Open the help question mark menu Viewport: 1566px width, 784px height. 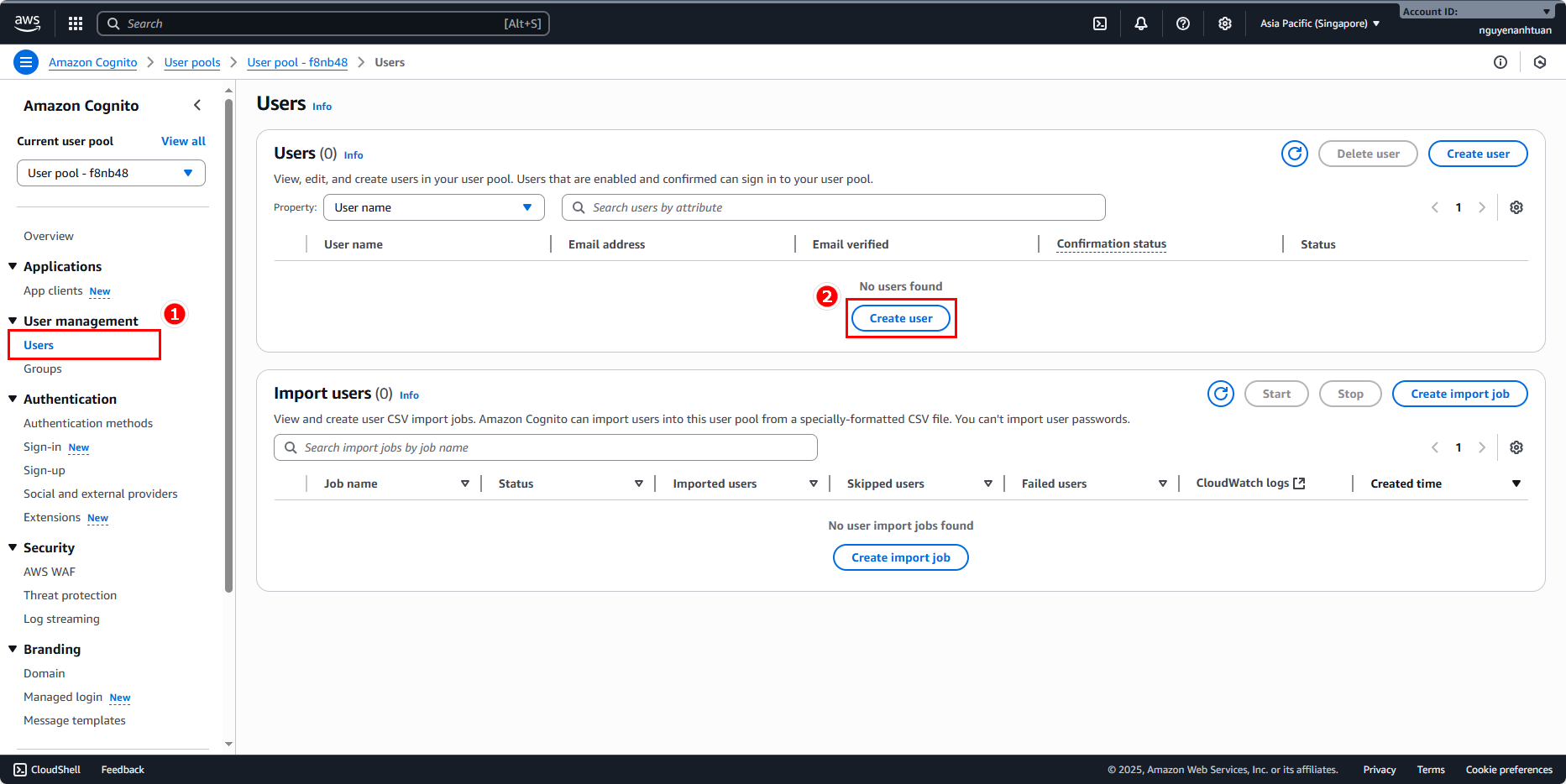(1183, 24)
